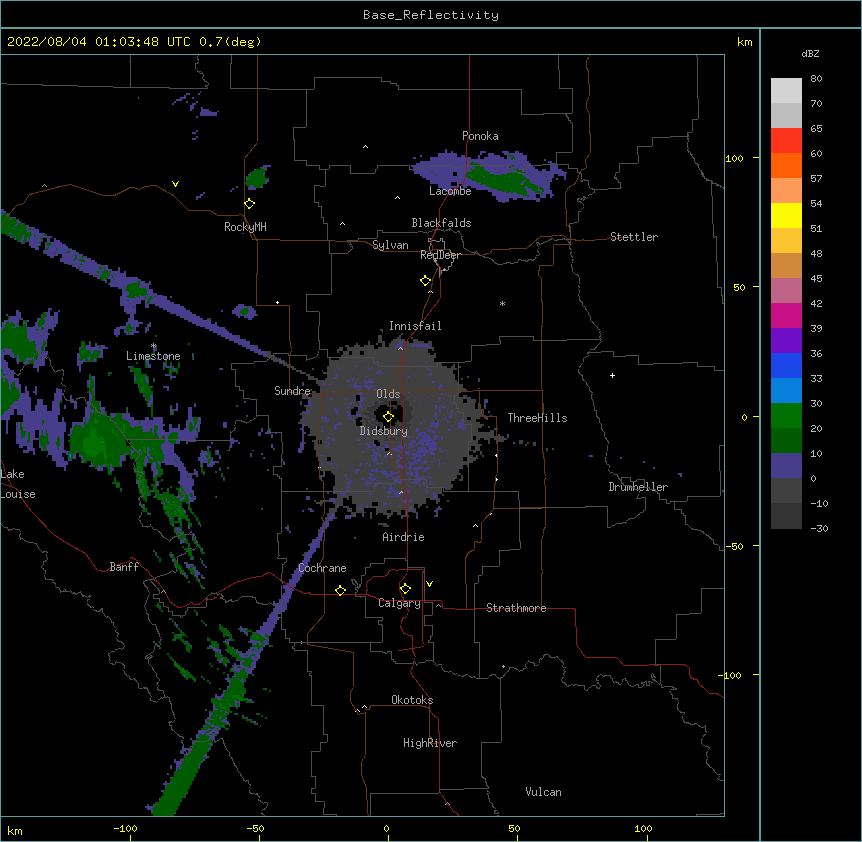This screenshot has width=862, height=842.
Task: Select the yellow diamond marker above Calgary label
Action: click(405, 588)
